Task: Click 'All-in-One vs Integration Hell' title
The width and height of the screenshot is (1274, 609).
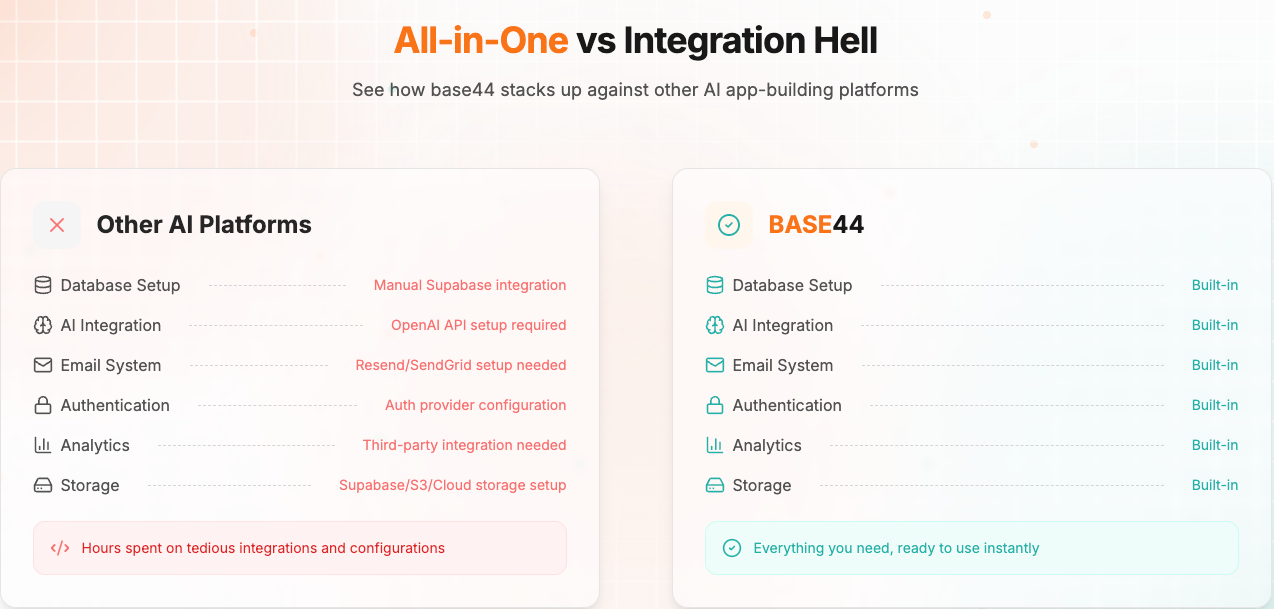Action: 636,40
